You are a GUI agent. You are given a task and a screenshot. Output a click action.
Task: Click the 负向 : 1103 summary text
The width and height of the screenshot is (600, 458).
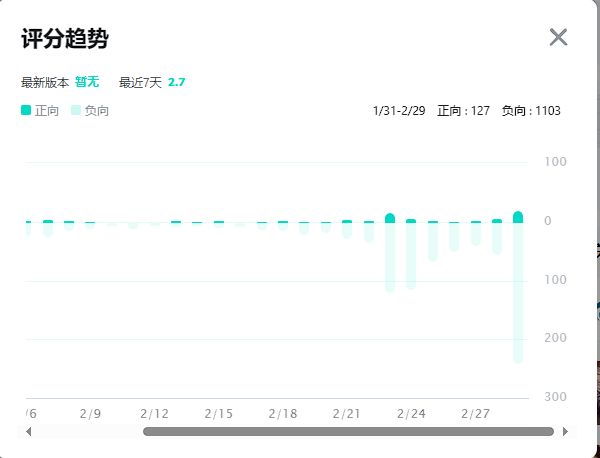[531, 111]
